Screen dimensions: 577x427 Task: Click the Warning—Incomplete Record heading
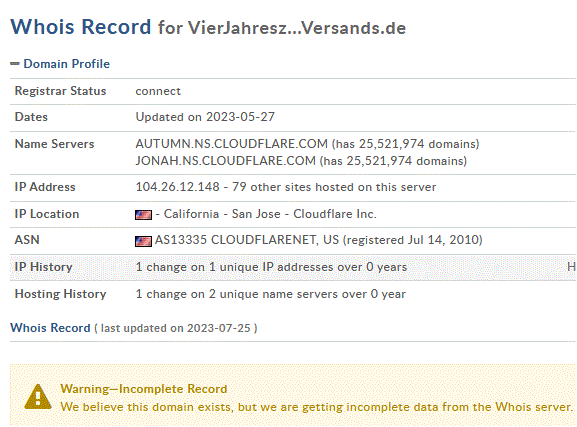144,389
